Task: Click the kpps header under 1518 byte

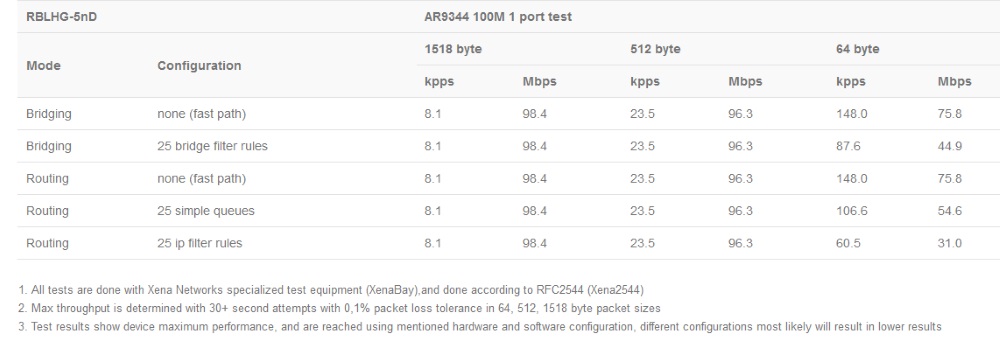Action: pyautogui.click(x=439, y=82)
